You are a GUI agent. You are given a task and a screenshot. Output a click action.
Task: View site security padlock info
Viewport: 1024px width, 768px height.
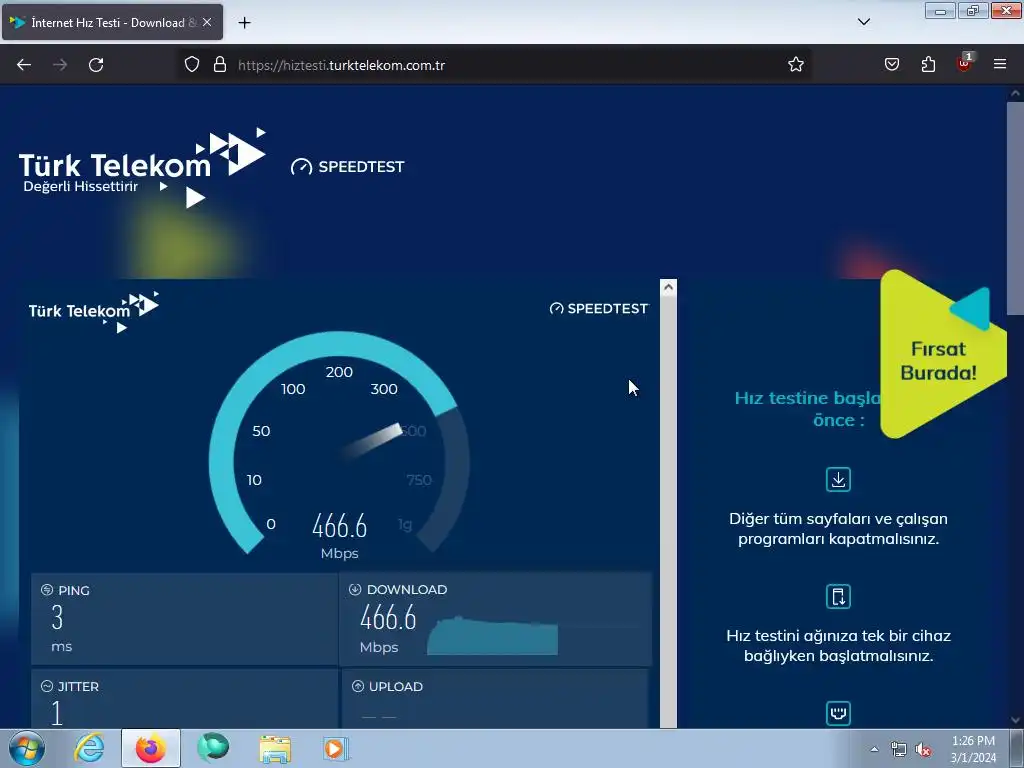220,65
